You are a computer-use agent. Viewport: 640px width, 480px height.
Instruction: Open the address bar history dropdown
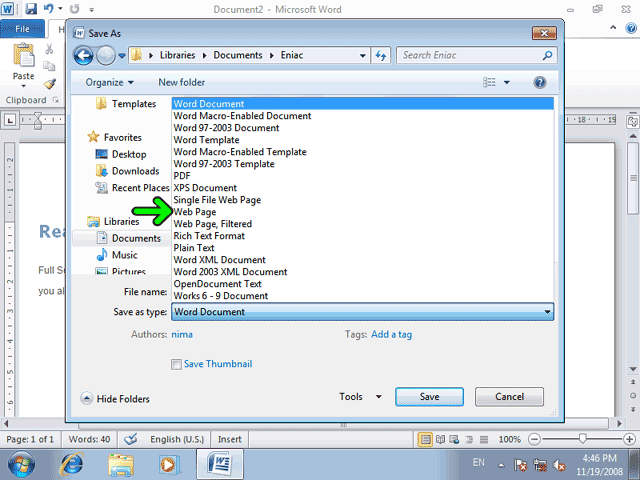362,56
